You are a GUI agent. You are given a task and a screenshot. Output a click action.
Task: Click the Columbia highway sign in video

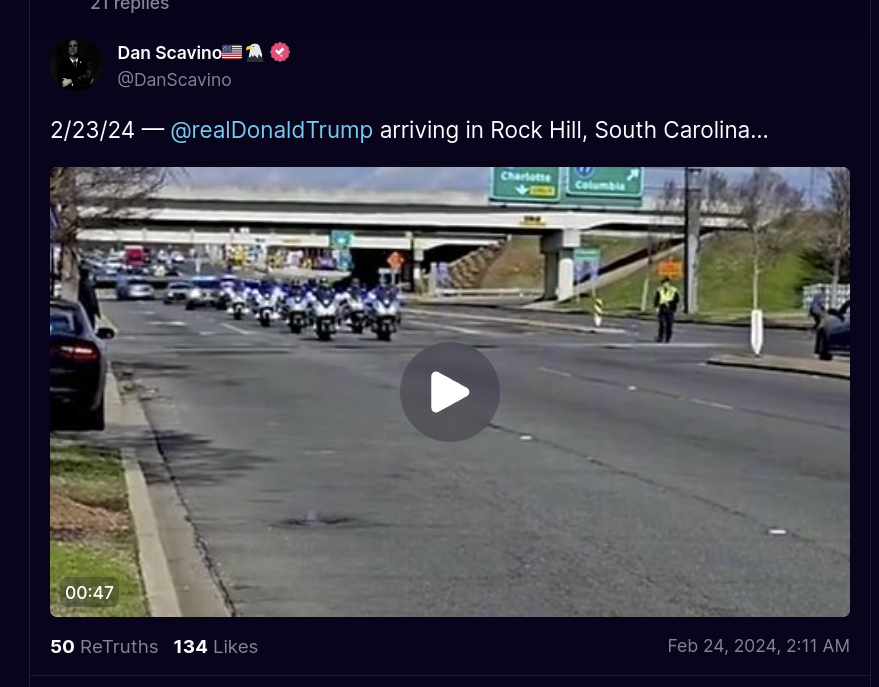click(x=605, y=182)
